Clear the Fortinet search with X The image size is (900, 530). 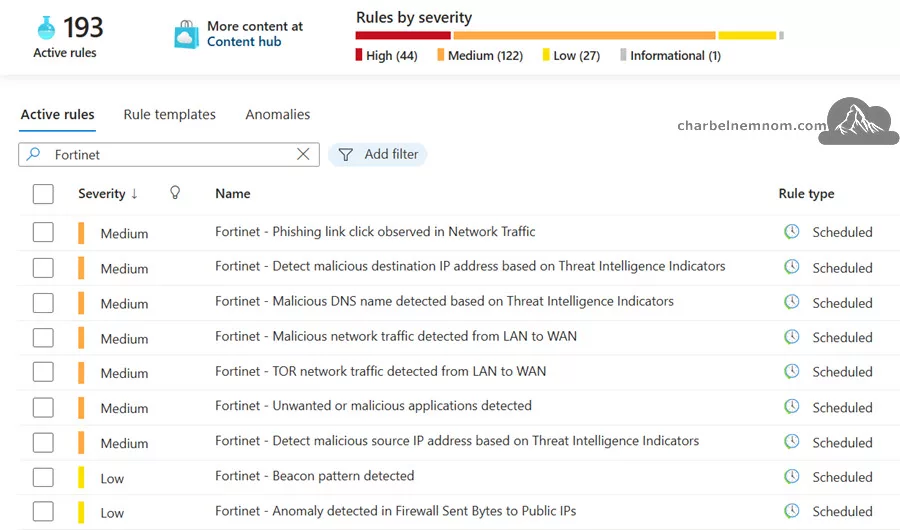[x=303, y=154]
